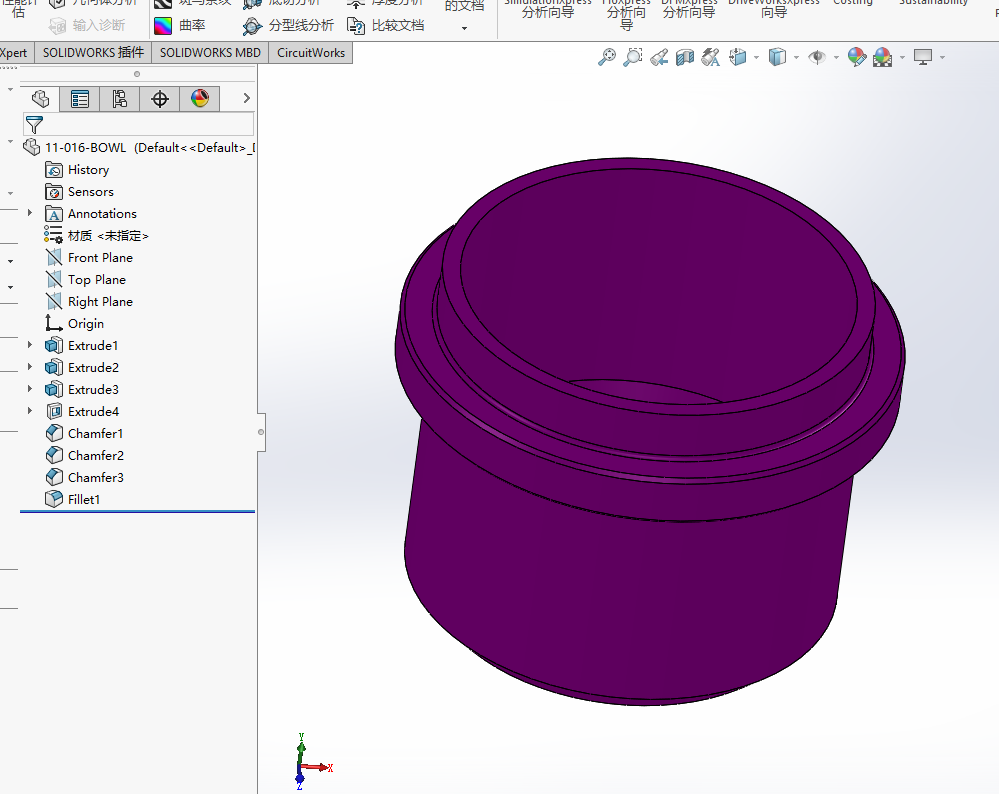
Task: Expand the Extrude1 feature node
Action: click(x=30, y=346)
